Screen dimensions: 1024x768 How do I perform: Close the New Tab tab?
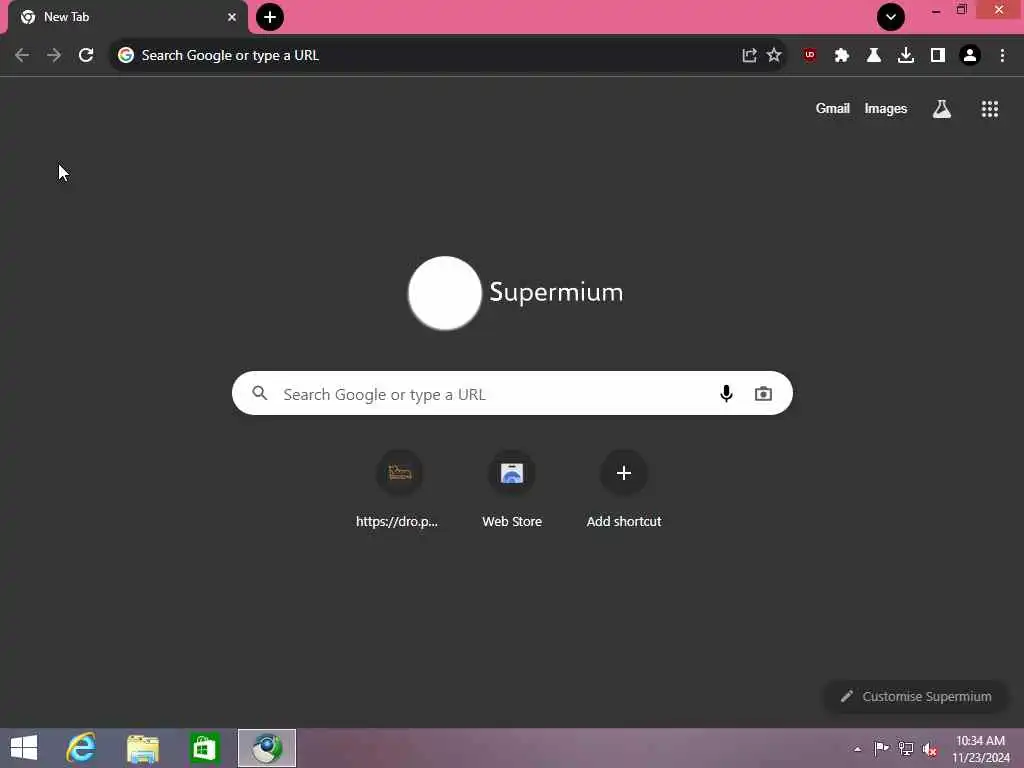(x=232, y=17)
